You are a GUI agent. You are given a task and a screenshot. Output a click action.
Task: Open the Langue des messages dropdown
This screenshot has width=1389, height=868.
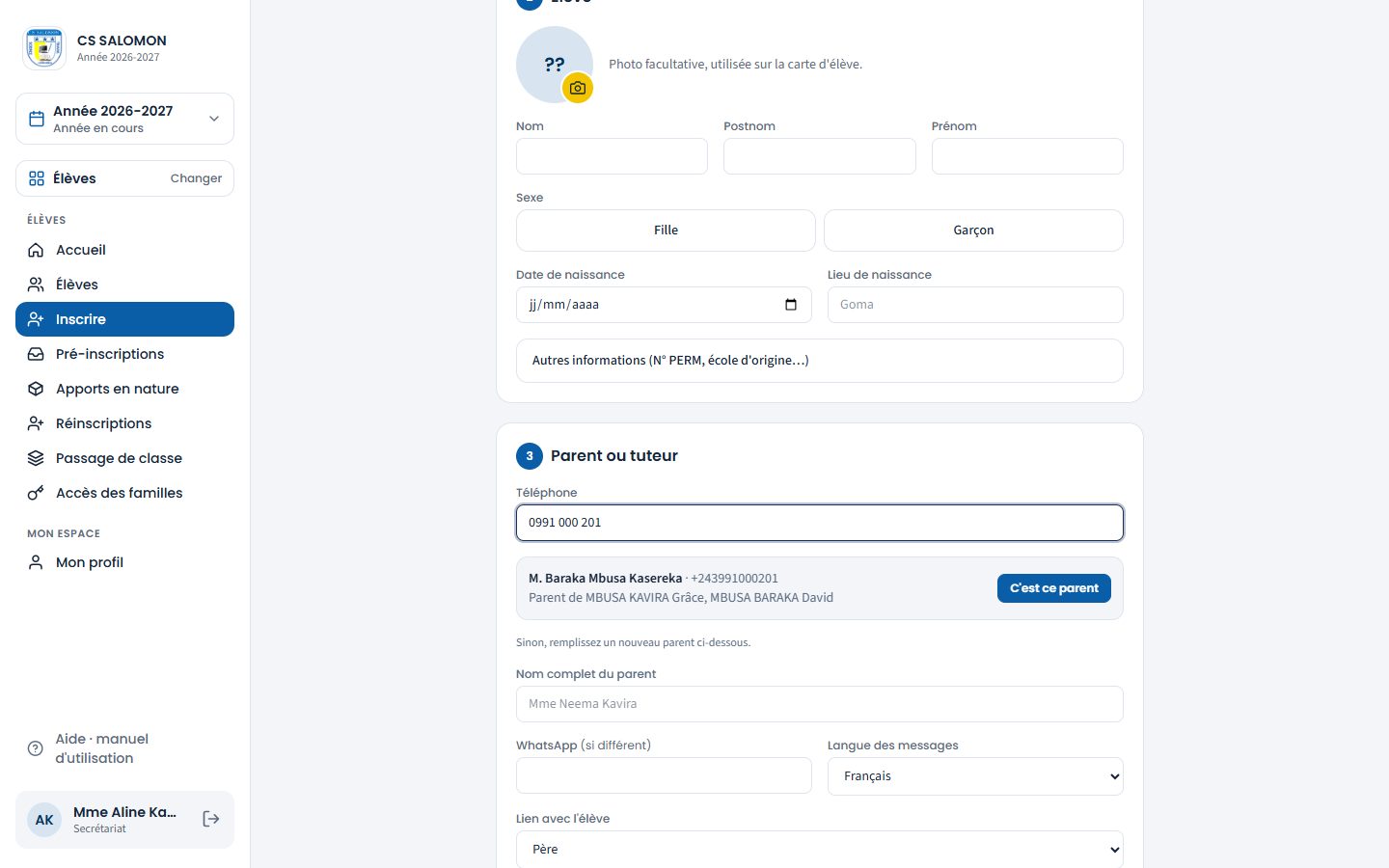975,776
